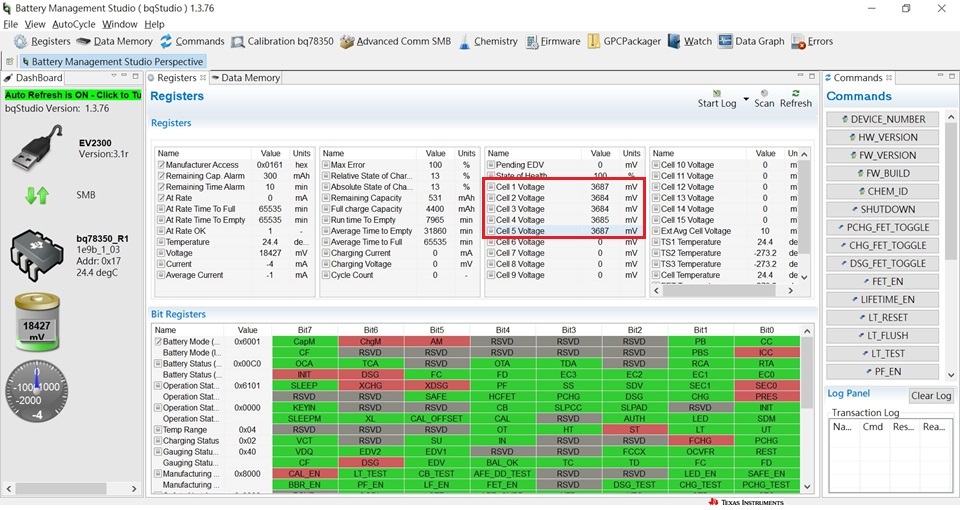The height and width of the screenshot is (510, 960).
Task: Open the File menu
Action: click(10, 24)
